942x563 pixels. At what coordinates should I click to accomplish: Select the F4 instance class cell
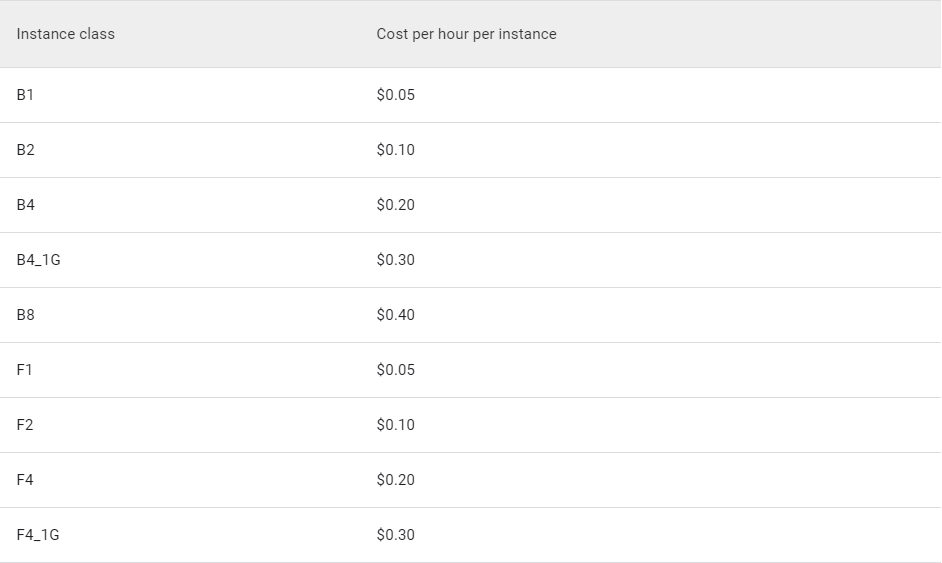[24, 480]
